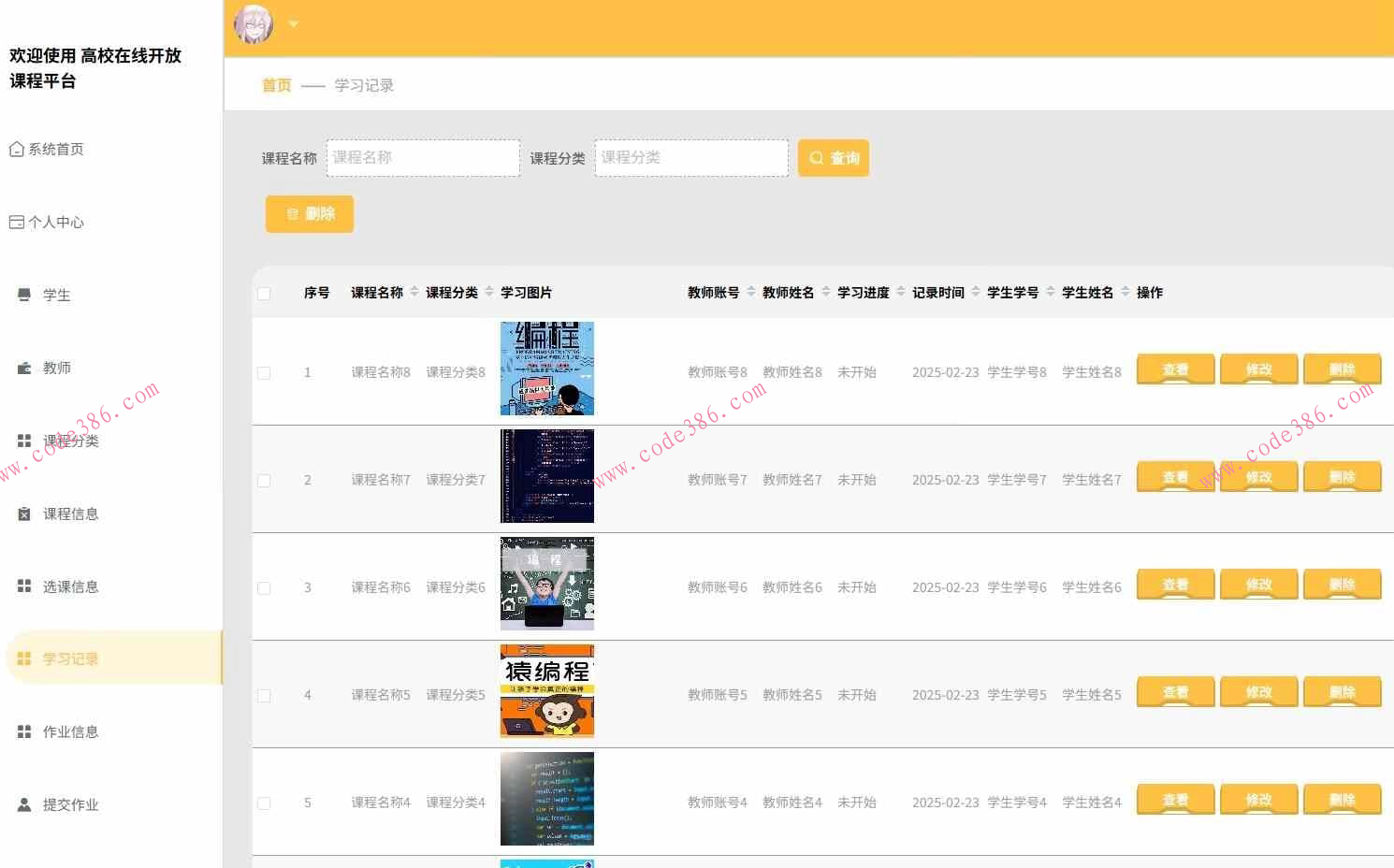Click the 提交作业 sidebar icon
1394x868 pixels.
click(x=22, y=803)
